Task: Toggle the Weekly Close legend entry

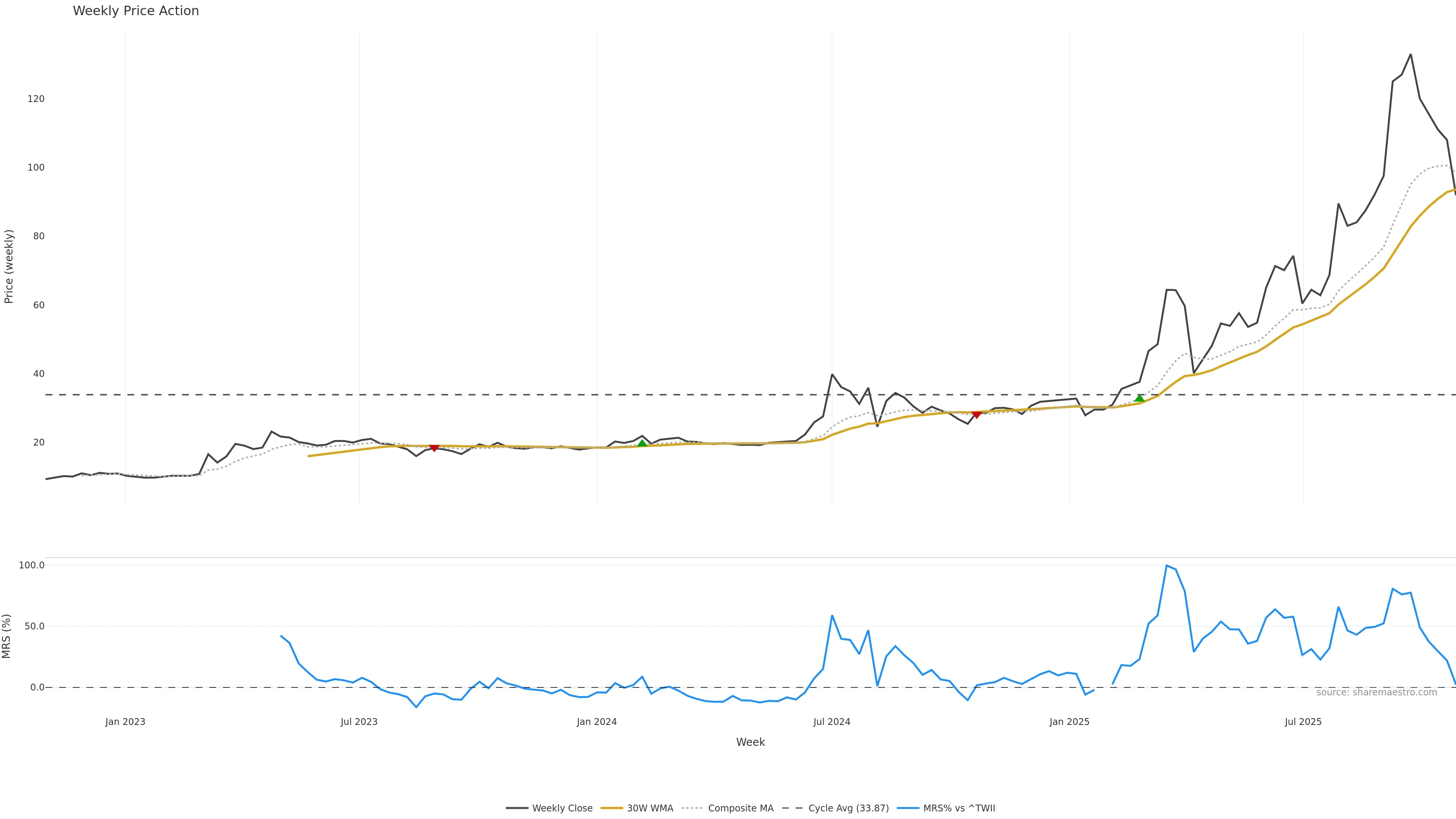Action: pos(562,808)
